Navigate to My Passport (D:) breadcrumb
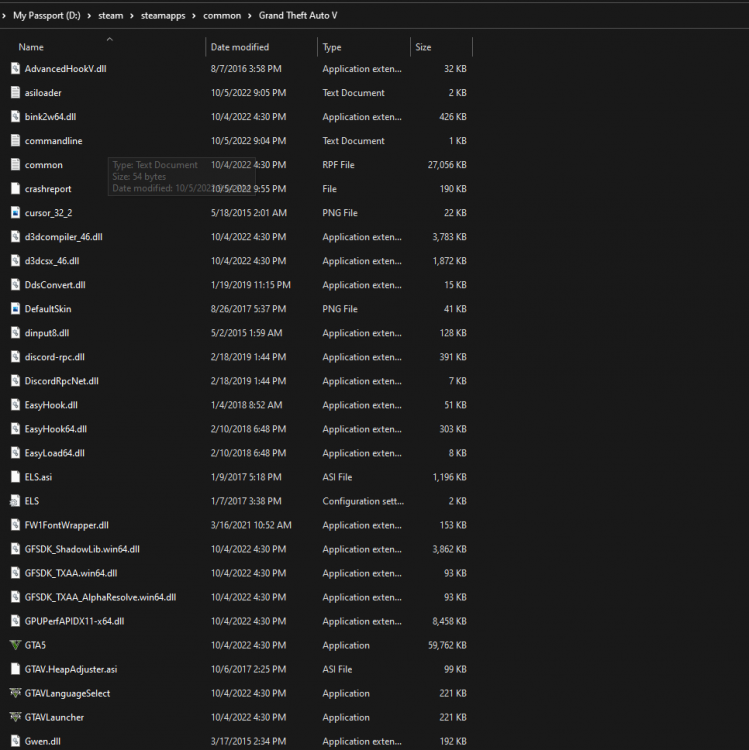 (x=47, y=15)
